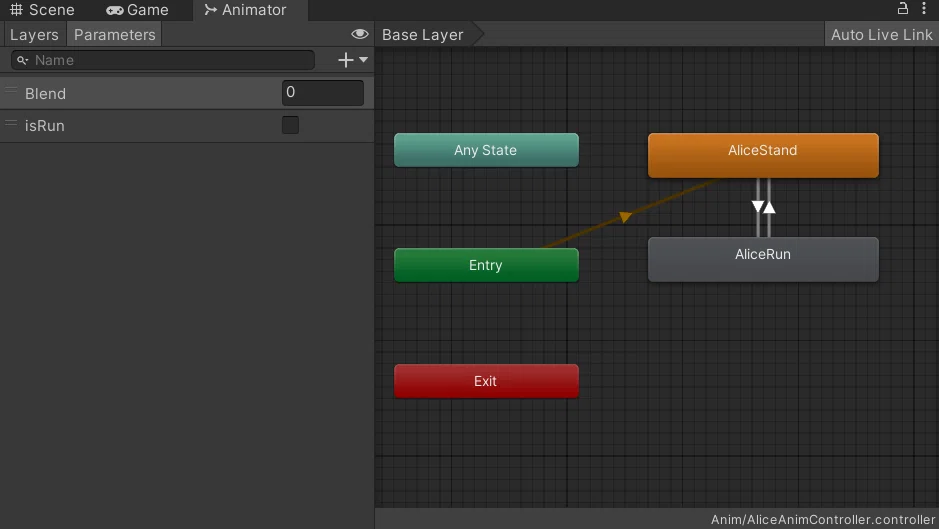The image size is (939, 529).
Task: Switch to the Scene tab
Action: point(42,10)
